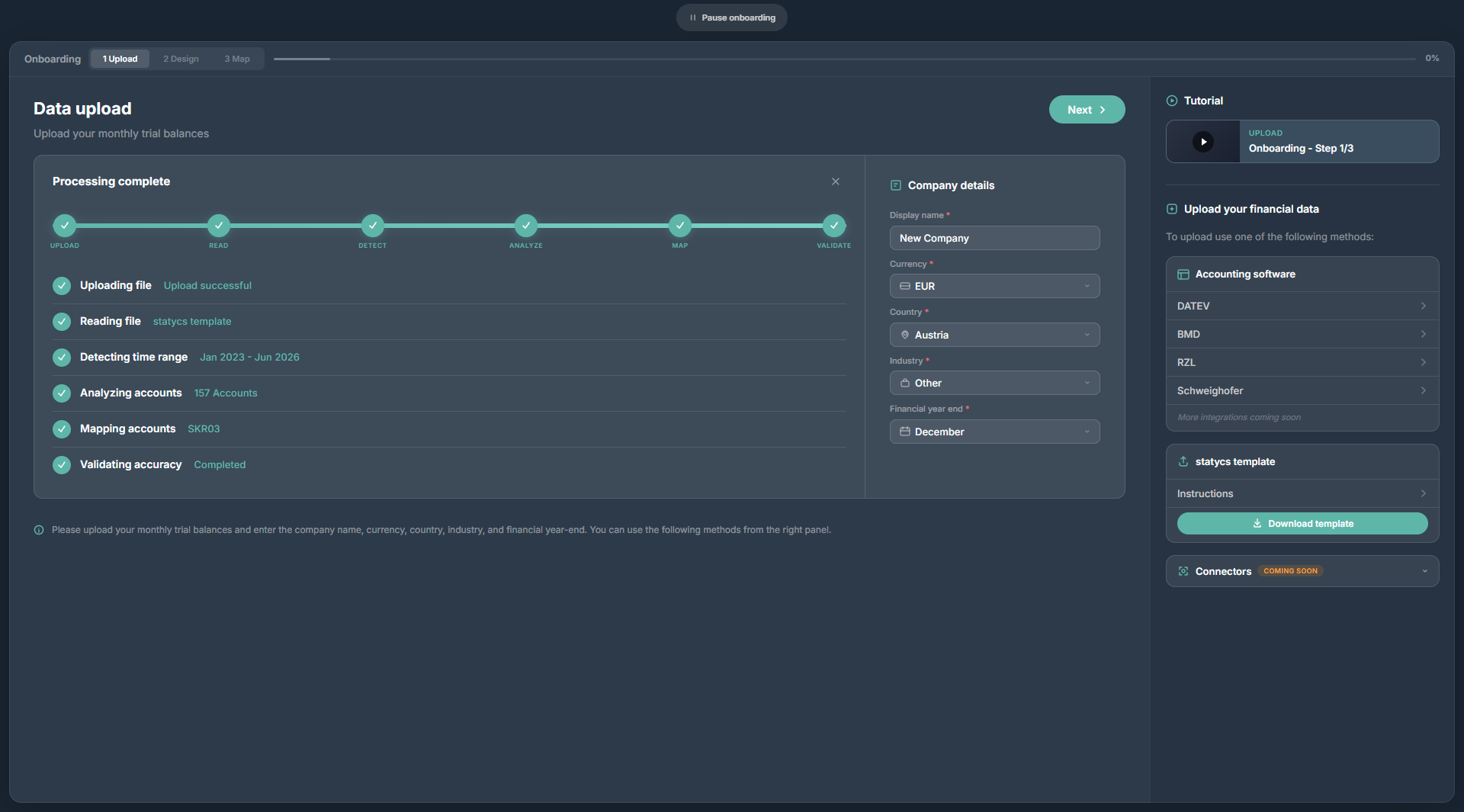The image size is (1464, 812).
Task: Open the Currency dropdown showing EUR
Action: 994,286
